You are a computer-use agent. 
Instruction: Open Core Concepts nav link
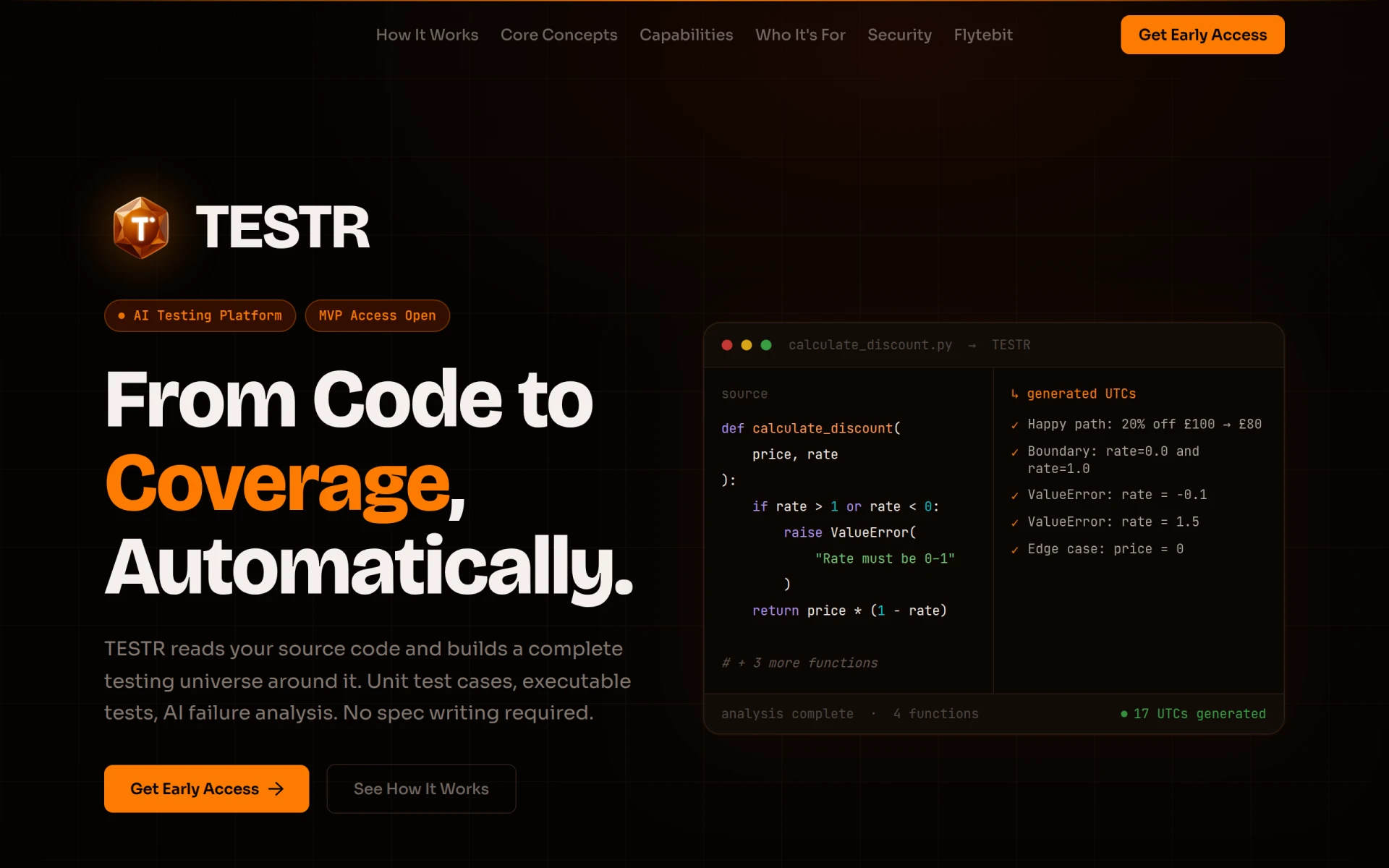[x=558, y=35]
